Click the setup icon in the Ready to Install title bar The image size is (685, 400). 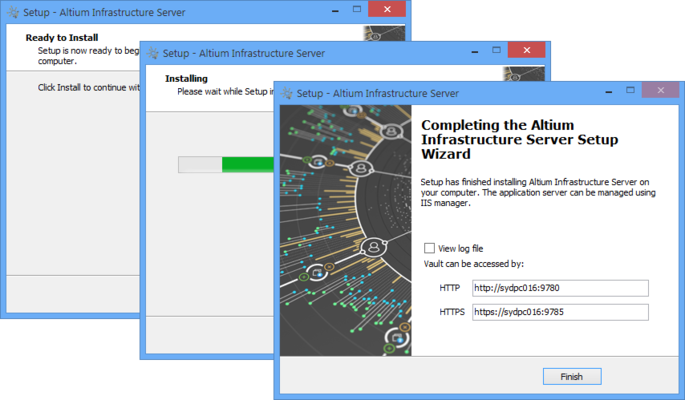pyautogui.click(x=13, y=10)
